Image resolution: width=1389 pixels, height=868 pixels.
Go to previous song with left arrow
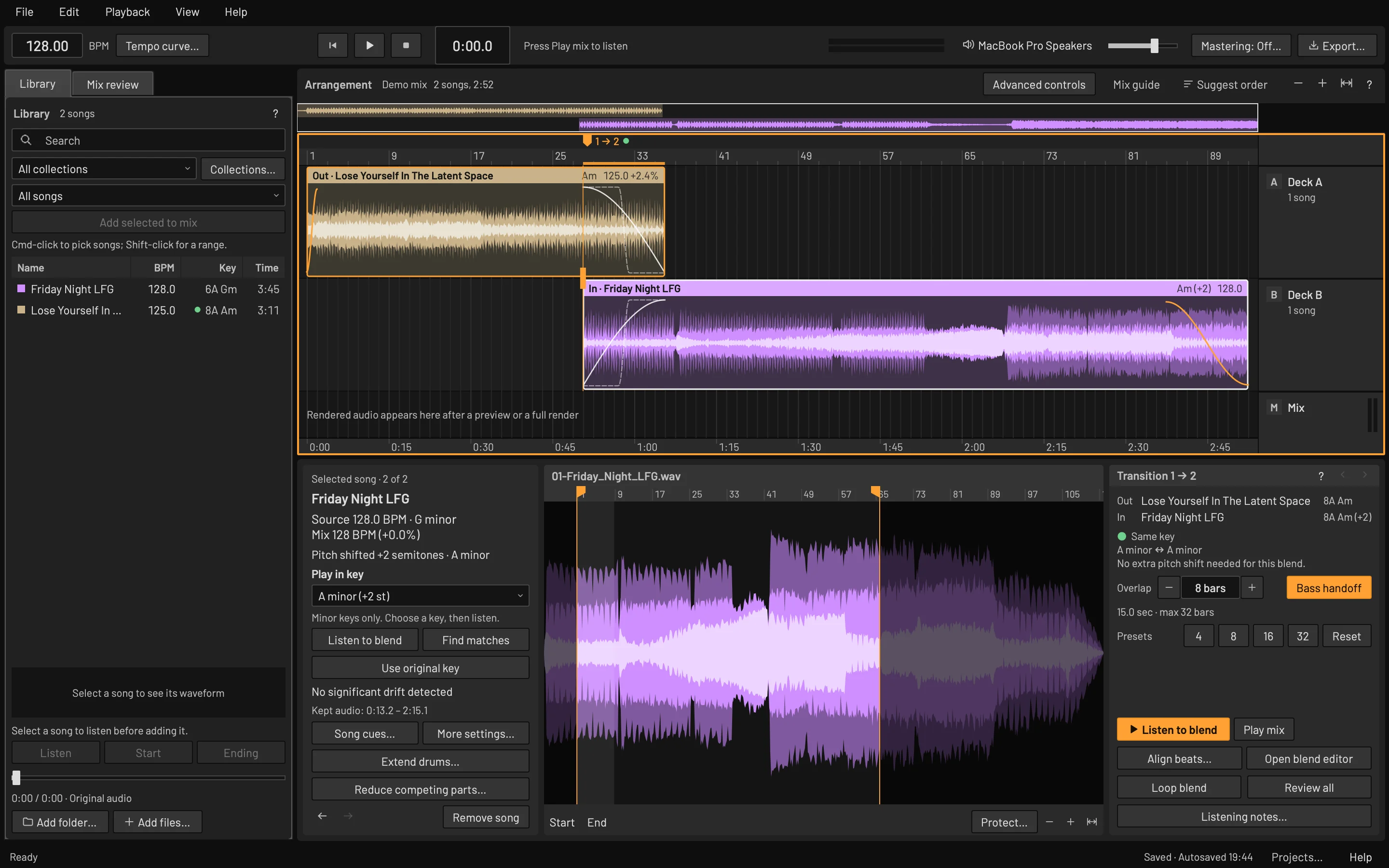[323, 816]
